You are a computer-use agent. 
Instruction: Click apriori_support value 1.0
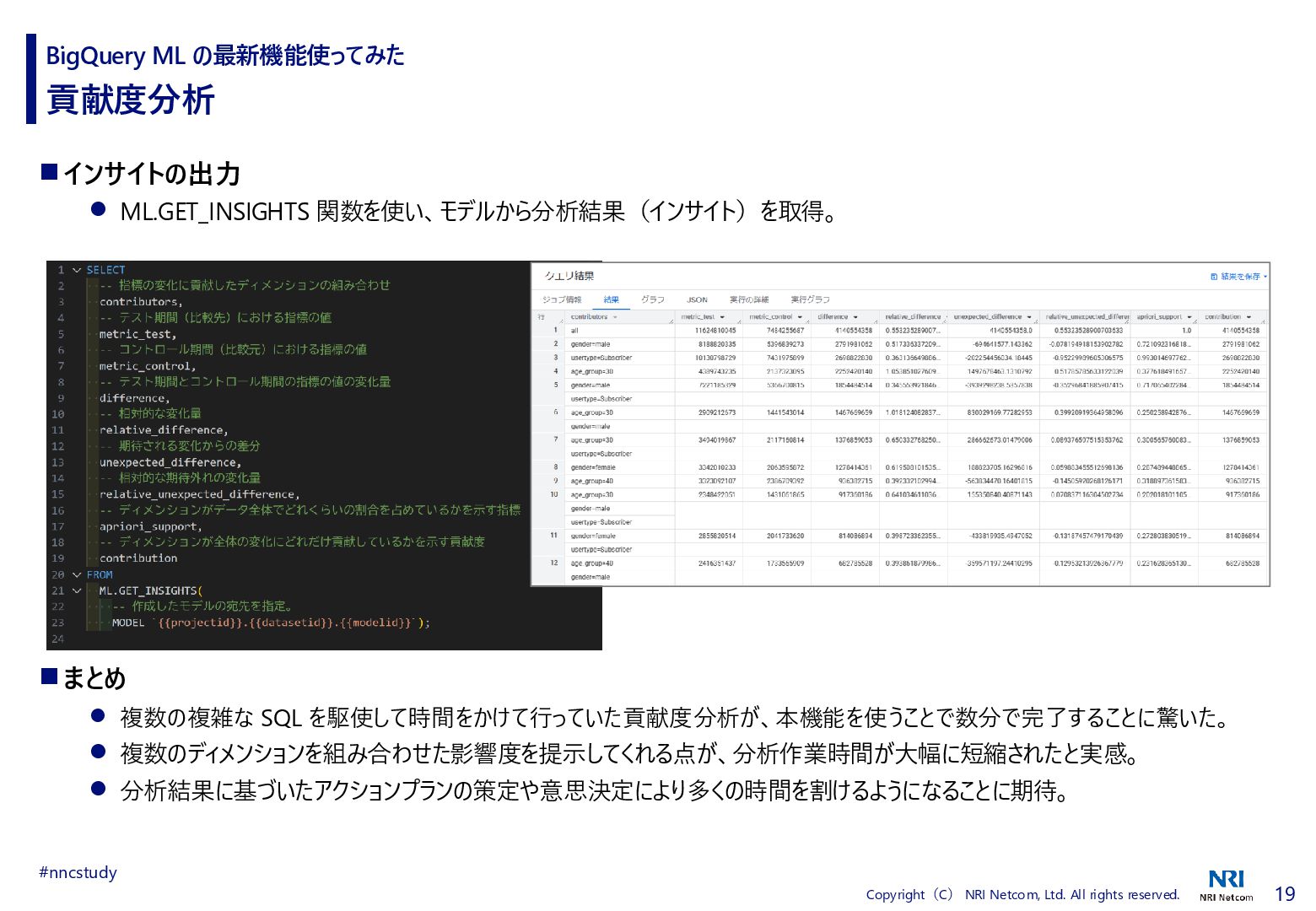(x=1186, y=331)
